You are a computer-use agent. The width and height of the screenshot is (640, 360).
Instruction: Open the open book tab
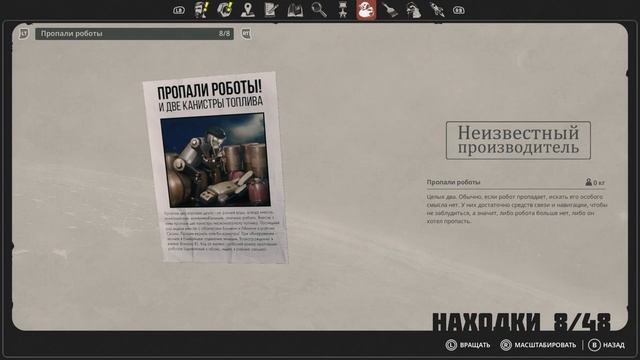(x=295, y=10)
